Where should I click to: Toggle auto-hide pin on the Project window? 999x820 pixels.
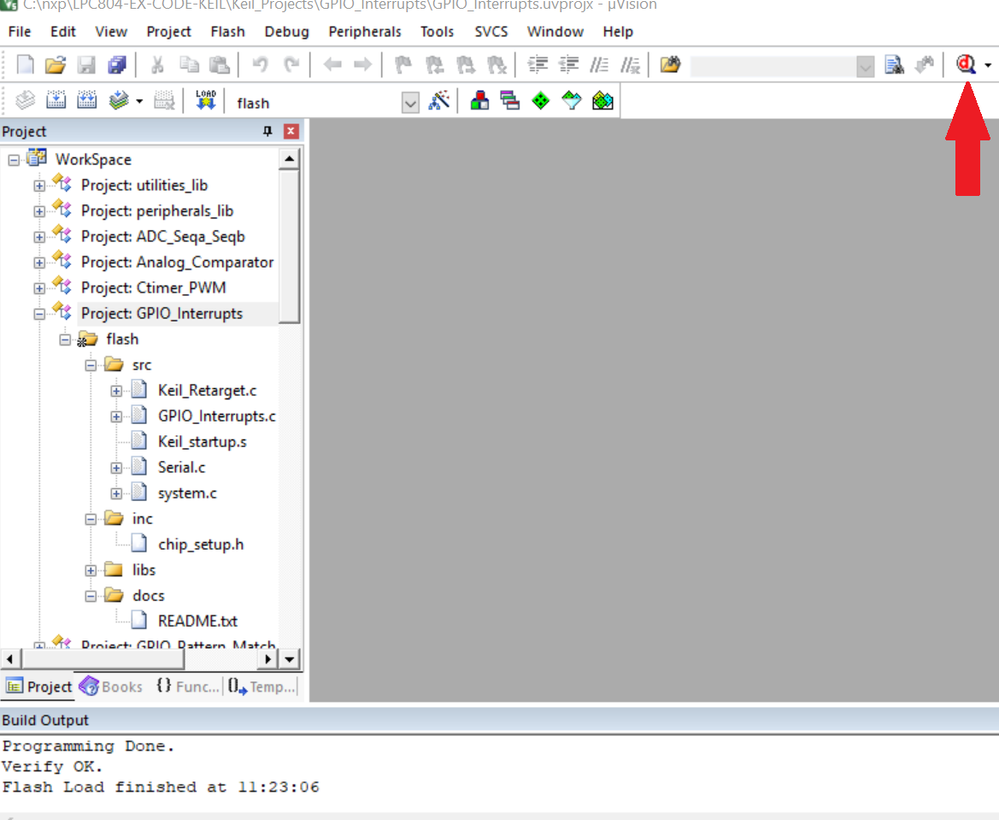pyautogui.click(x=268, y=131)
